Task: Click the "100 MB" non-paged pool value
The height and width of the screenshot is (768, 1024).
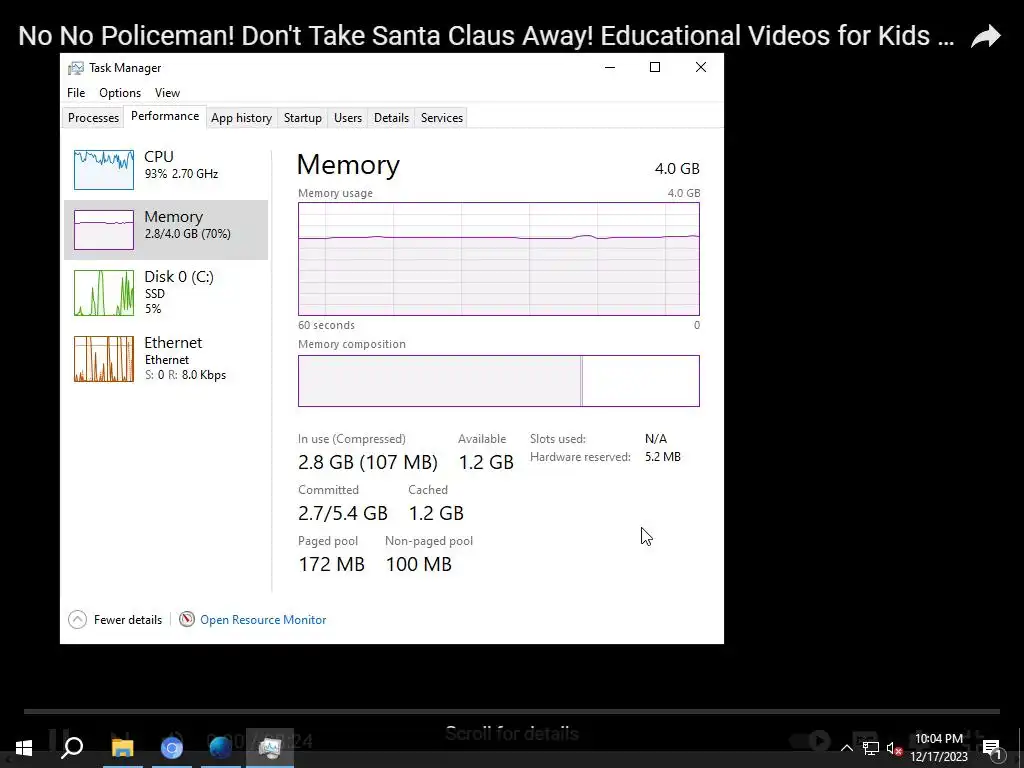Action: point(419,564)
